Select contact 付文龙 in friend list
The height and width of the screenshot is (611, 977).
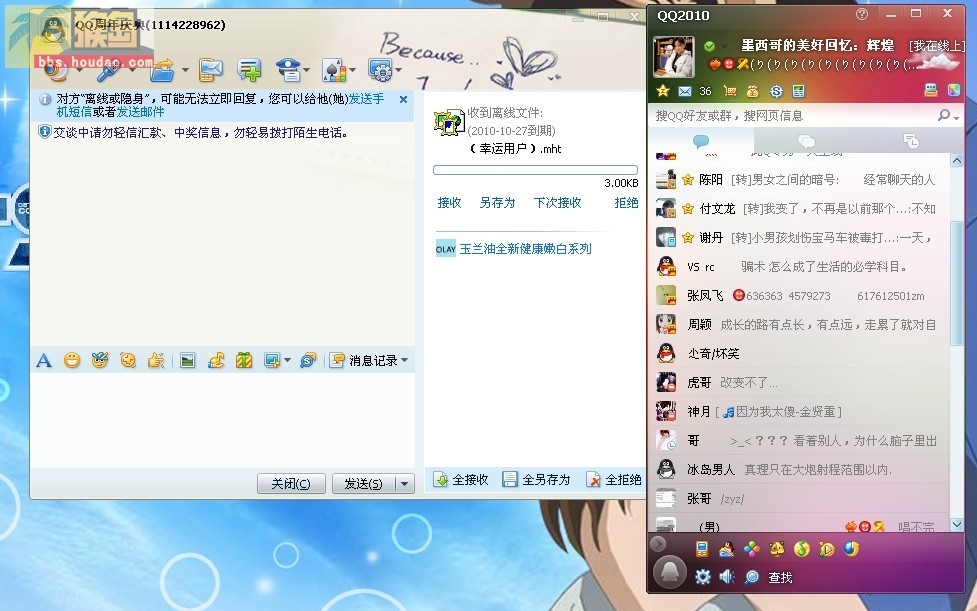[x=800, y=209]
